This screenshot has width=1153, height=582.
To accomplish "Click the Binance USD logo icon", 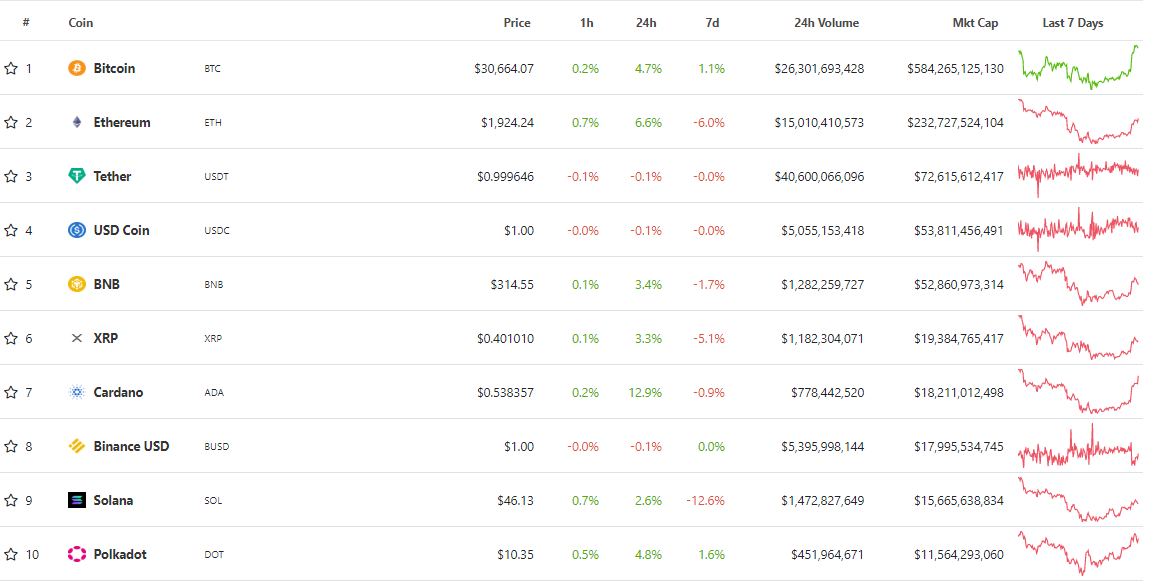I will (76, 446).
